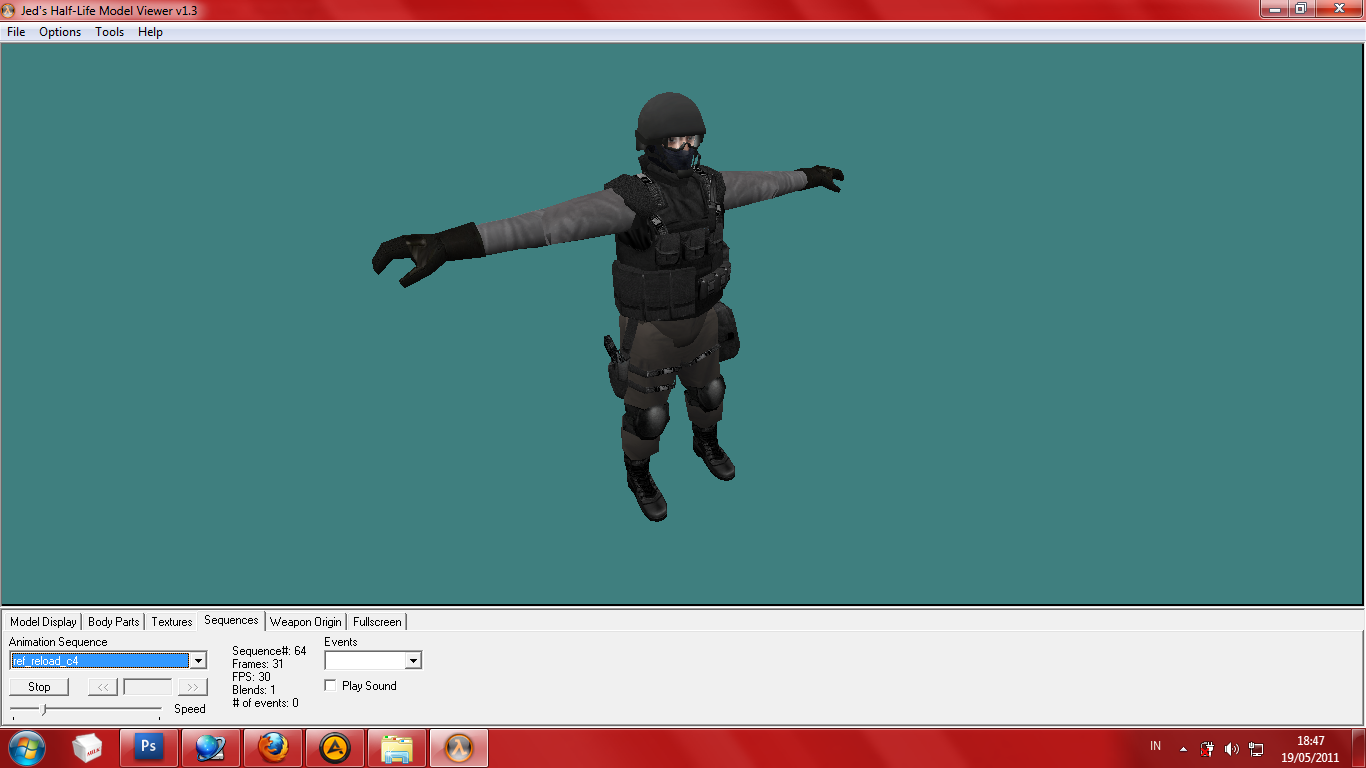Open Windows Explorer from the taskbar
Viewport: 1366px width, 768px height.
[x=397, y=747]
